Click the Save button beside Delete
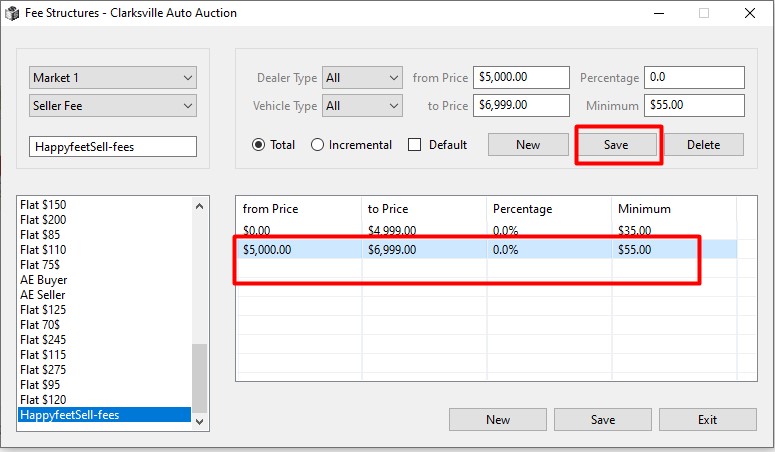Screen dimensions: 775x452 click(616, 145)
